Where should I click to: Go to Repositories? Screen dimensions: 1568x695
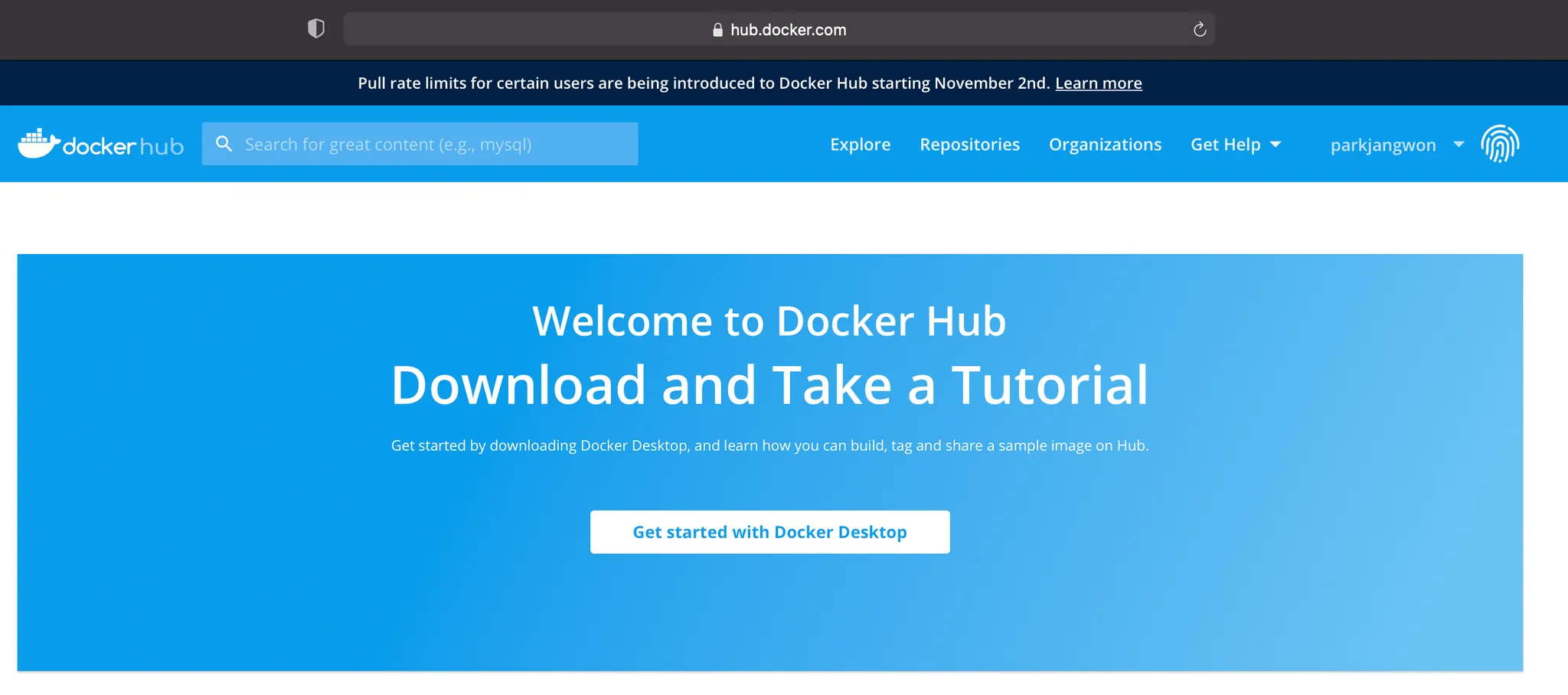[x=970, y=145]
